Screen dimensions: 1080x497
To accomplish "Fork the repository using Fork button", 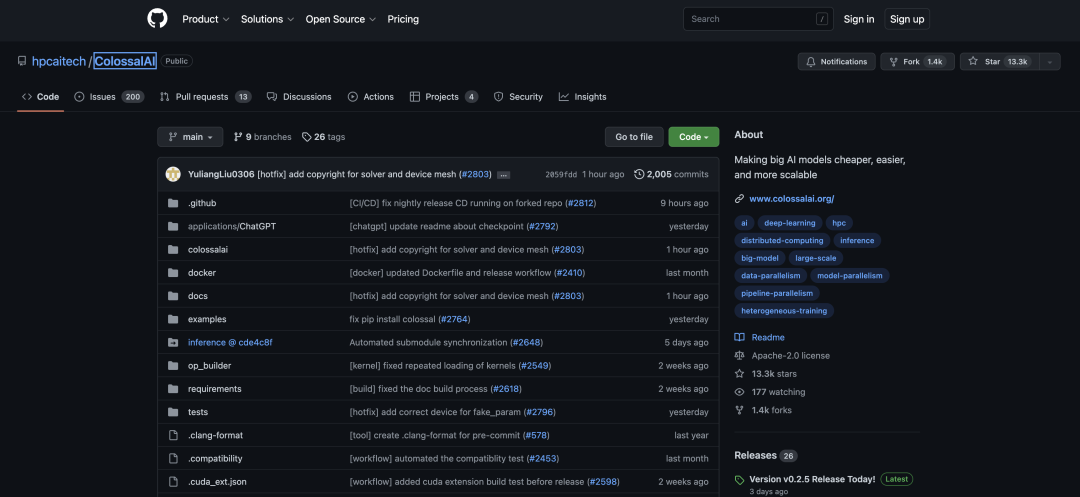I will (x=917, y=61).
